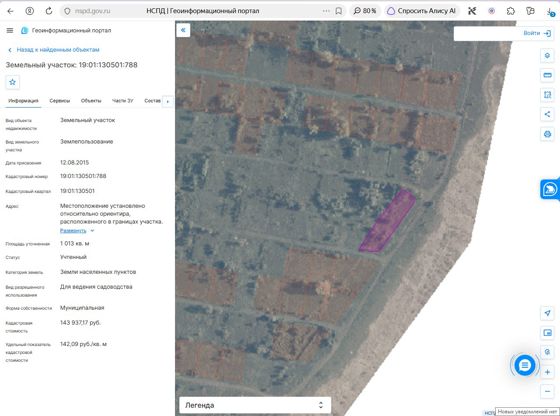
Task: Click the share map icon
Action: (547, 115)
